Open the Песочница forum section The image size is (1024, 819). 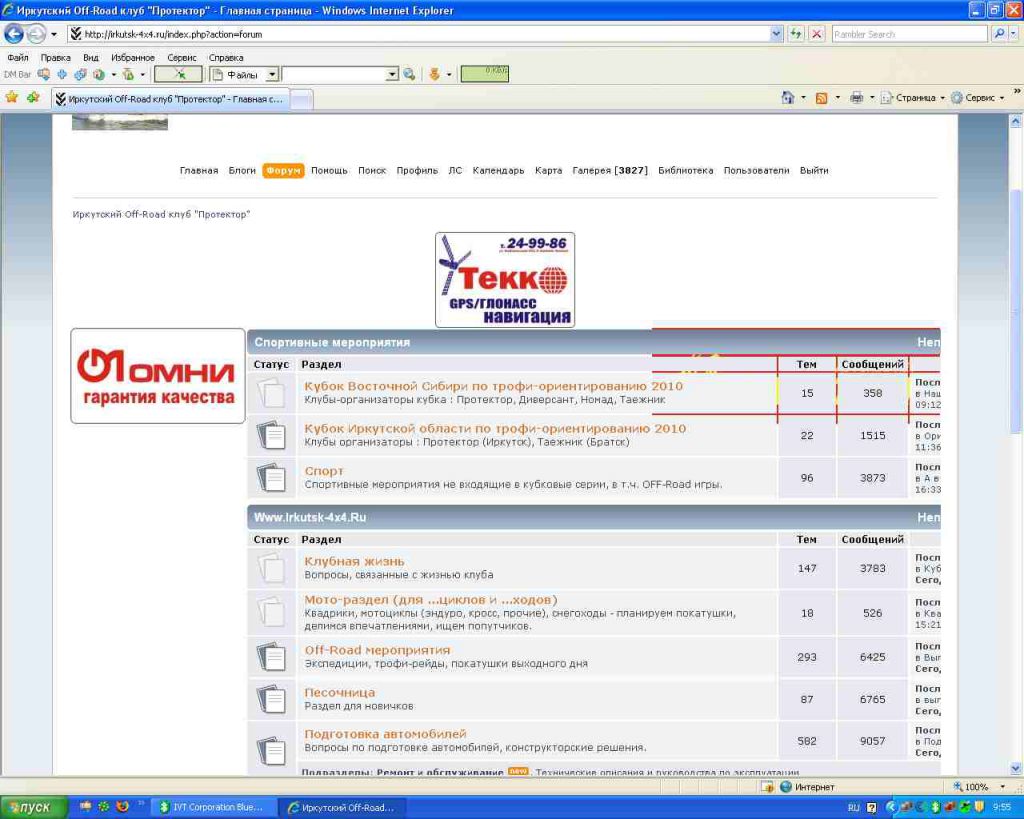(x=340, y=692)
